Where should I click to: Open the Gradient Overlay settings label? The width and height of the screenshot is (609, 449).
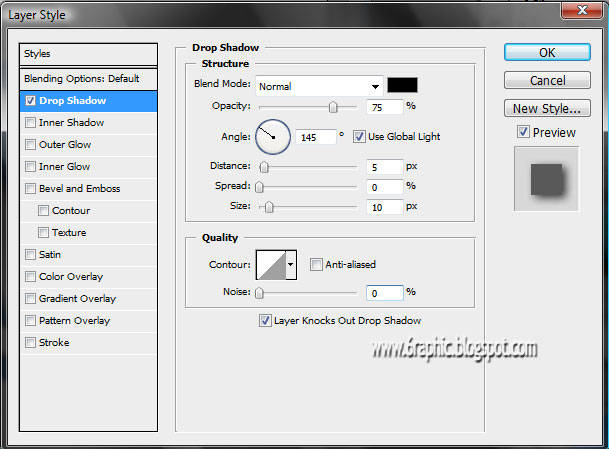point(77,299)
